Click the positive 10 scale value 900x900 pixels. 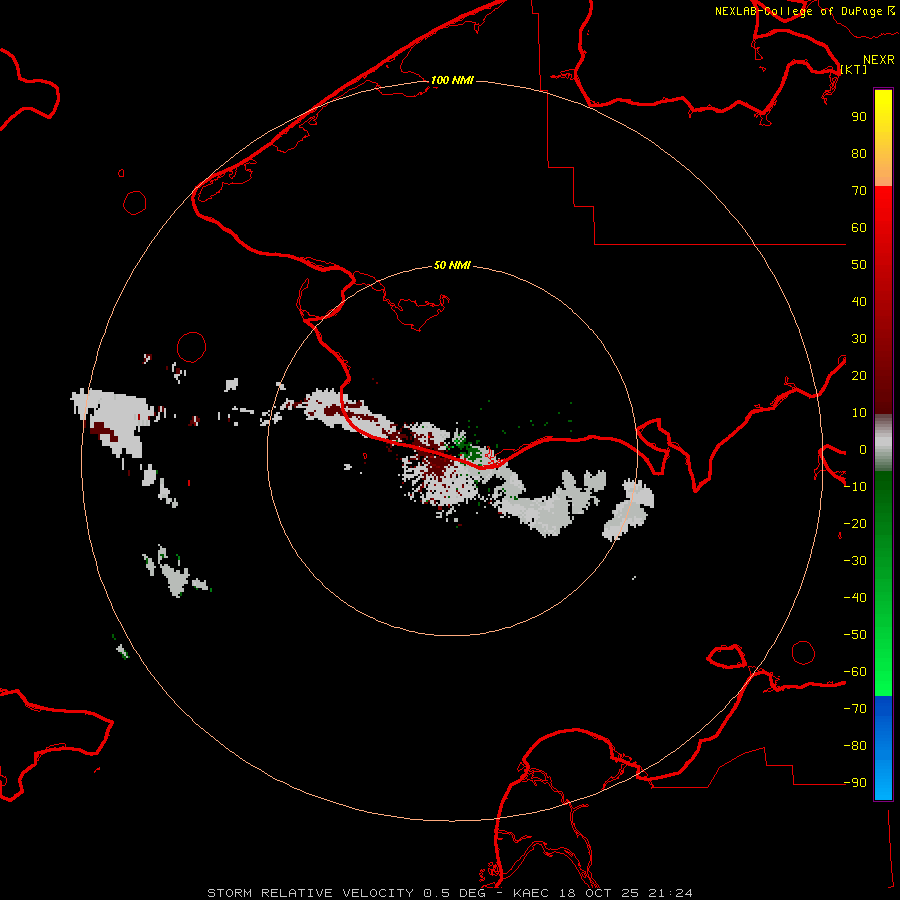(x=859, y=413)
